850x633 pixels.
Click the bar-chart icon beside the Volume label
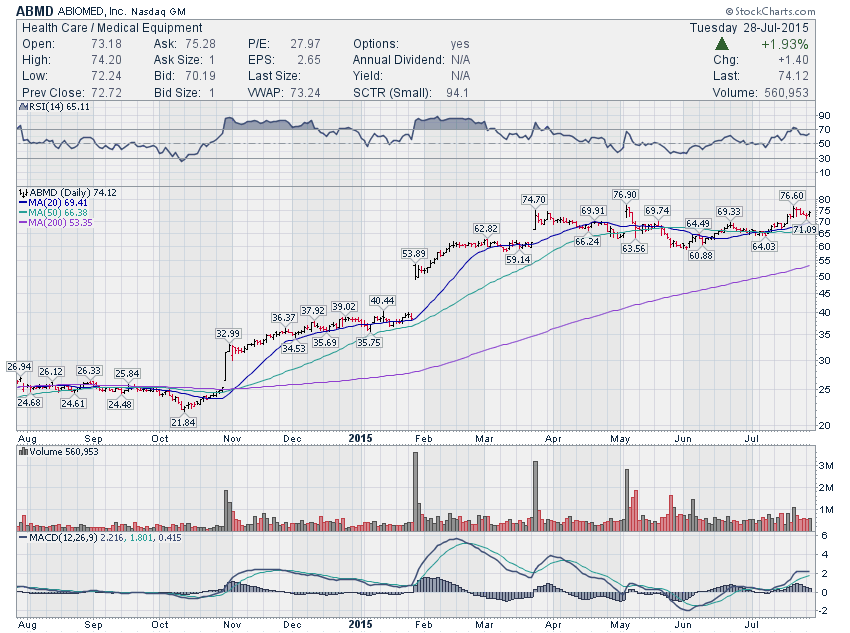click(x=23, y=451)
